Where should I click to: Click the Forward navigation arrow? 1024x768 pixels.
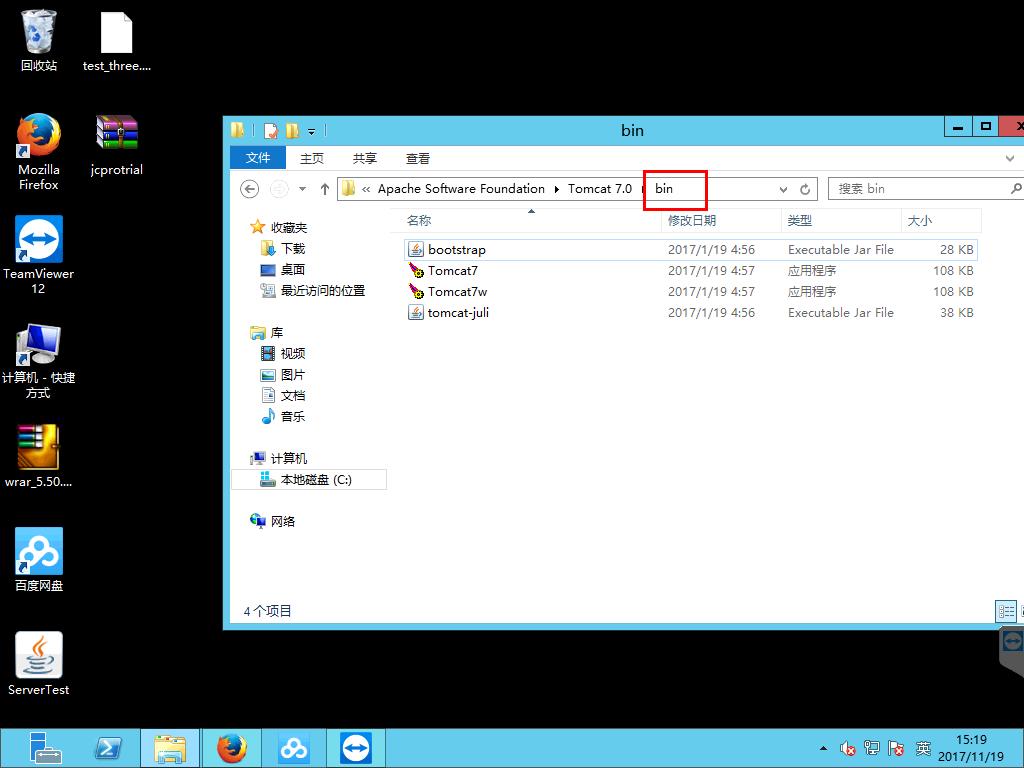279,189
